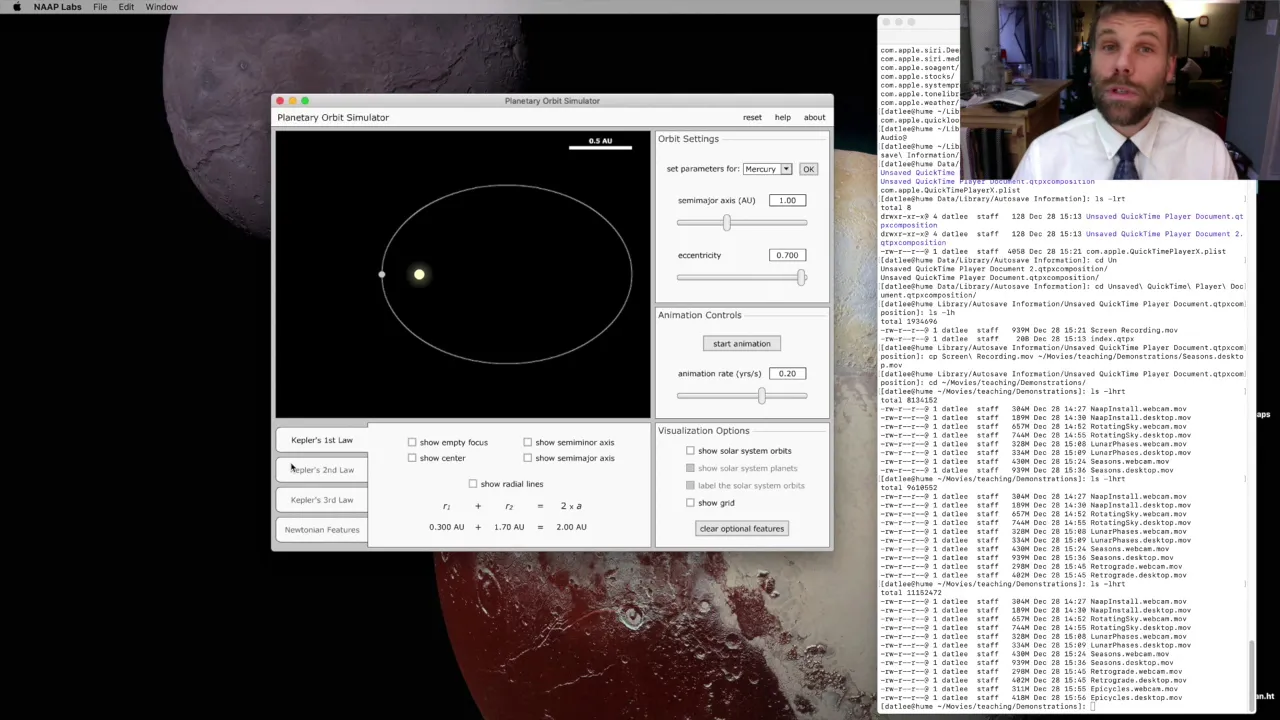This screenshot has width=1280, height=720.
Task: Select the Kepler's 1st Law tab
Action: 322,440
